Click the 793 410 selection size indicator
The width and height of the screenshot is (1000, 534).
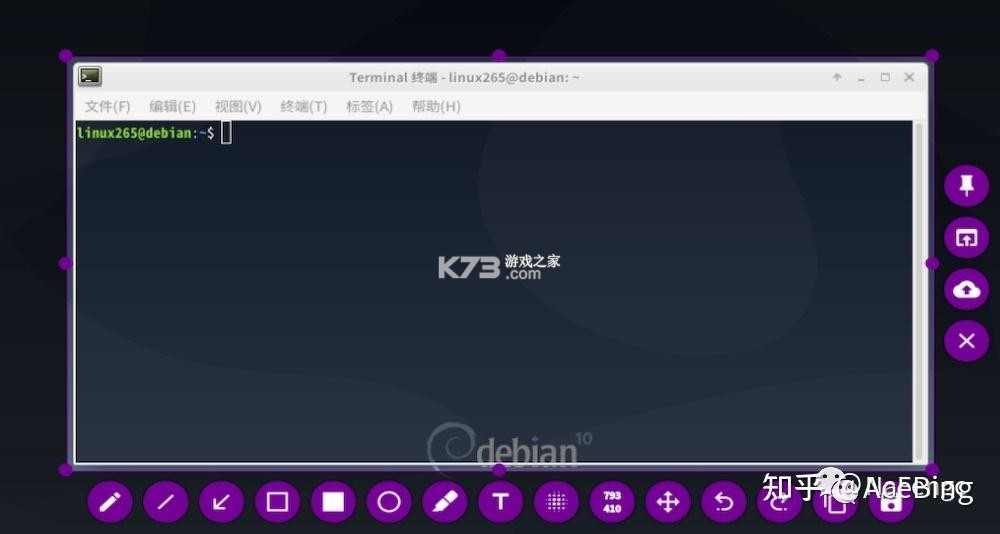click(612, 502)
